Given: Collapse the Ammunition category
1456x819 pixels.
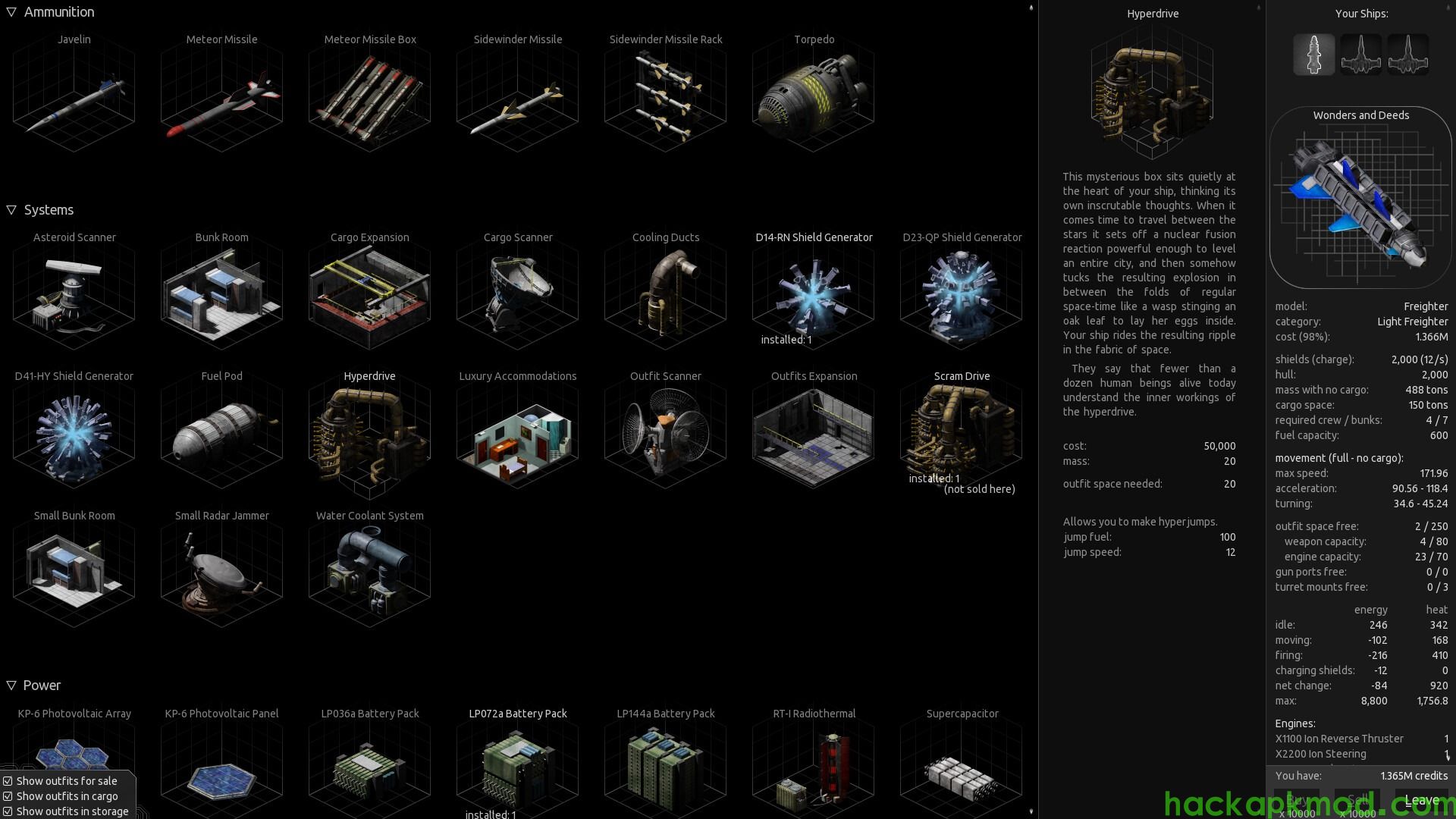Looking at the screenshot, I should coord(11,12).
